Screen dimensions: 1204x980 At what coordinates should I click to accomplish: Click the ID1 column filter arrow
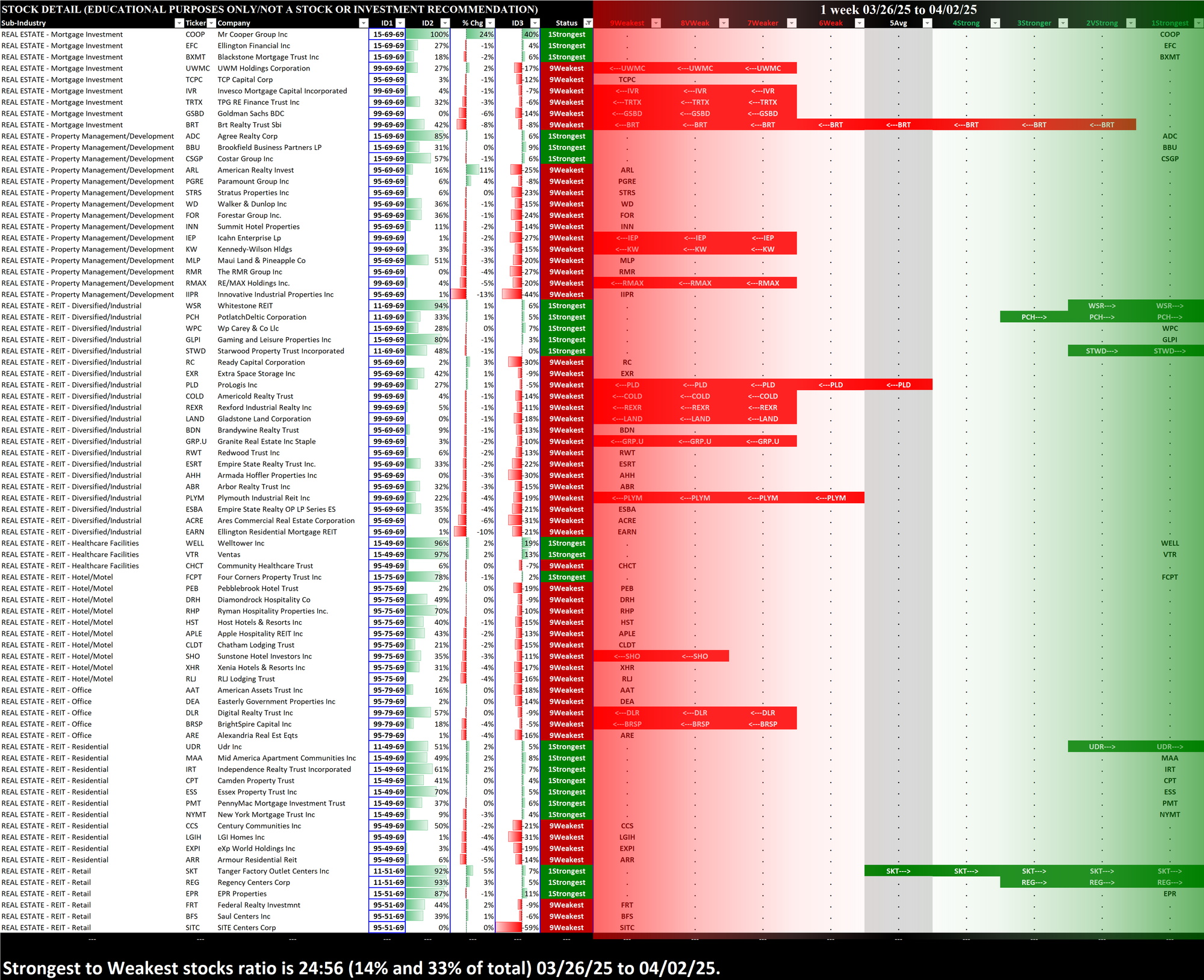(400, 23)
